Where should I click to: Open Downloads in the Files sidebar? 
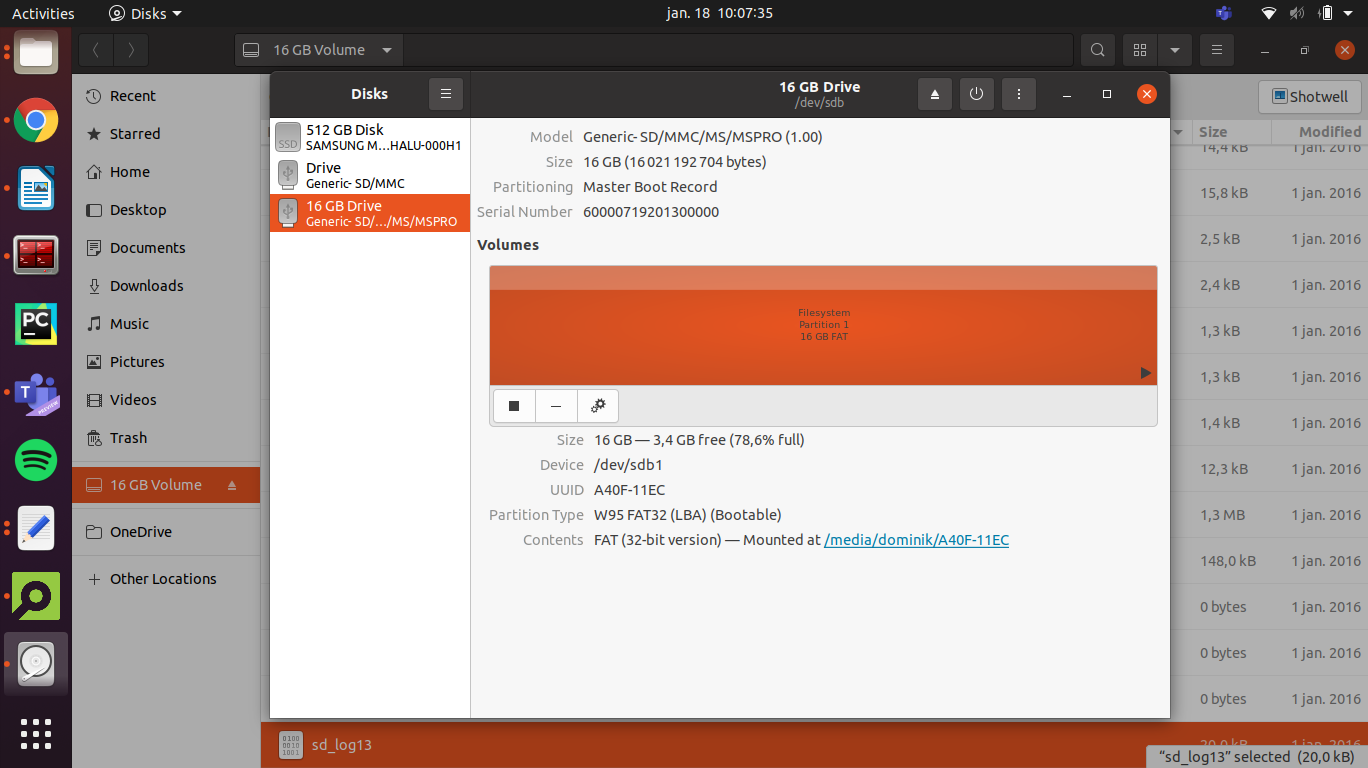click(146, 286)
